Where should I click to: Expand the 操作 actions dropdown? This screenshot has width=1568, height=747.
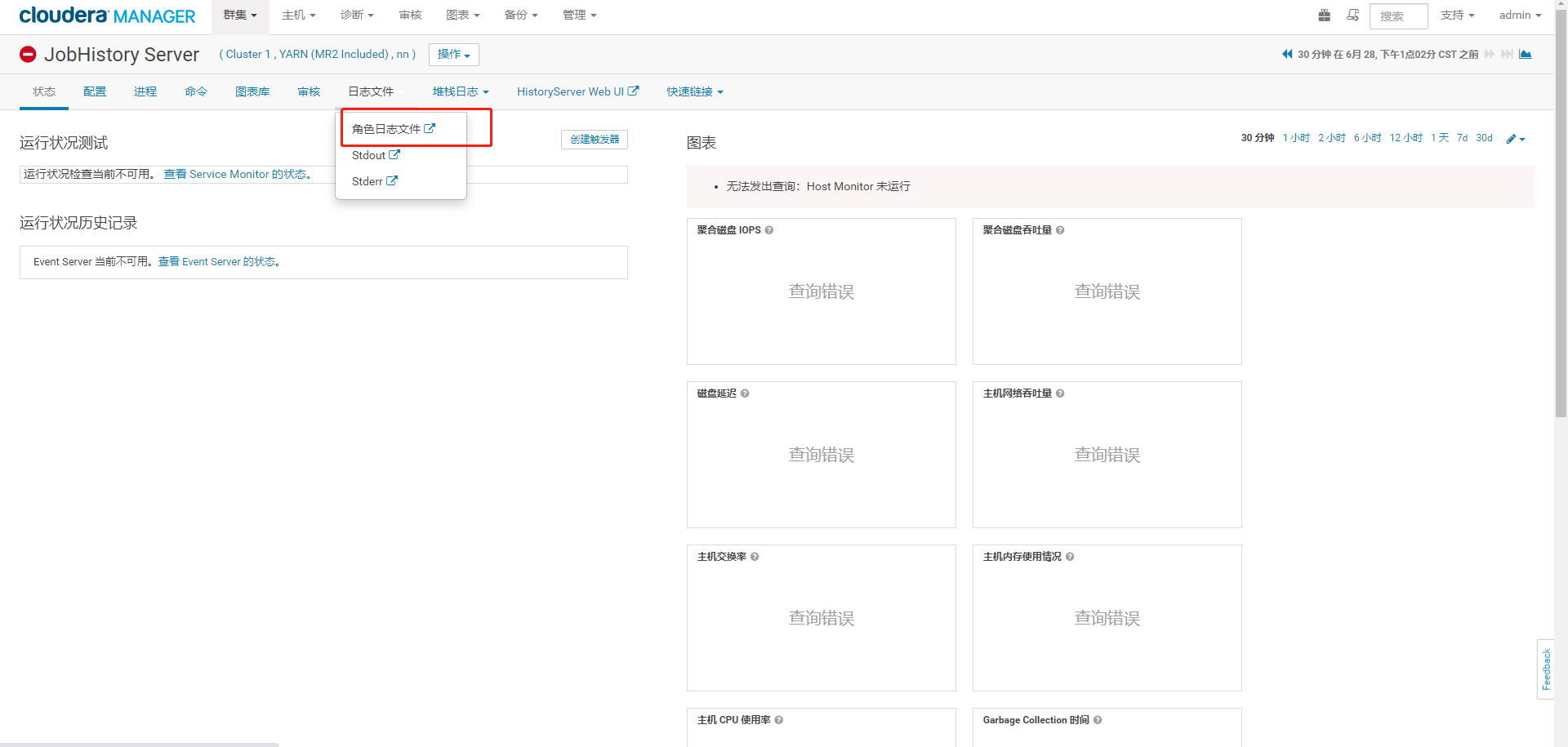[x=454, y=55]
